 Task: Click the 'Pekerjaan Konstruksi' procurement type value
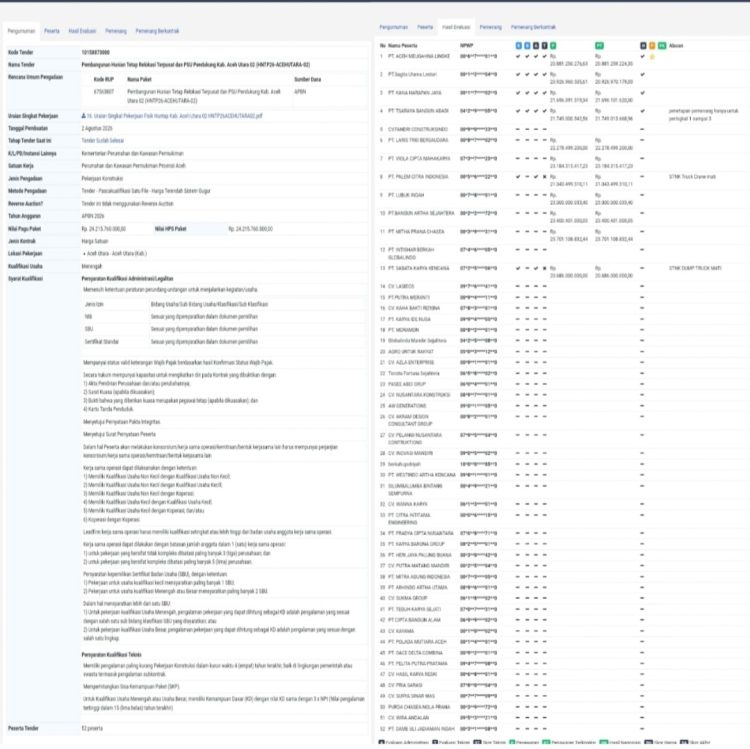coord(102,179)
